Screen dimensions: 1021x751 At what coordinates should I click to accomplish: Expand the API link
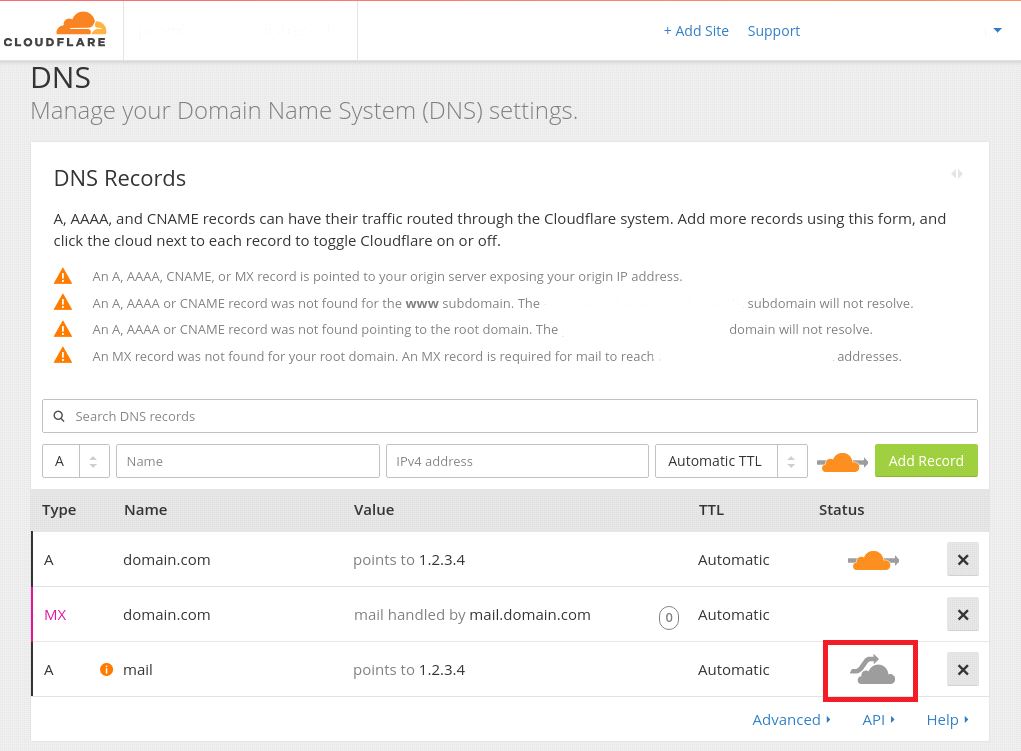point(878,720)
